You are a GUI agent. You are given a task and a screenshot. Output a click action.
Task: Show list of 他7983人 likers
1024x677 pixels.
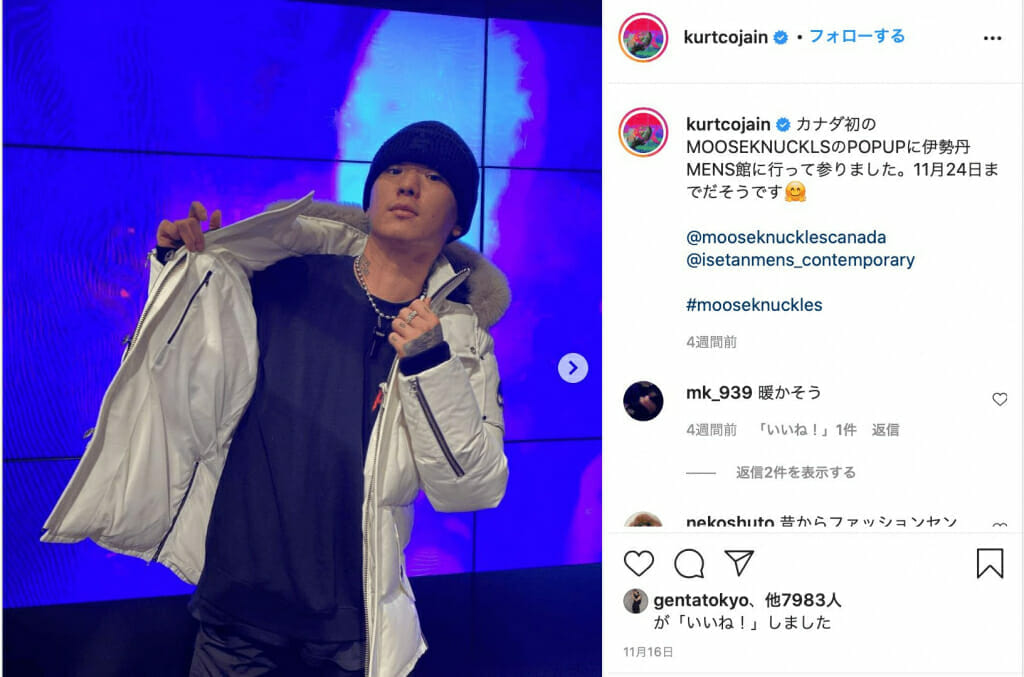tap(803, 600)
